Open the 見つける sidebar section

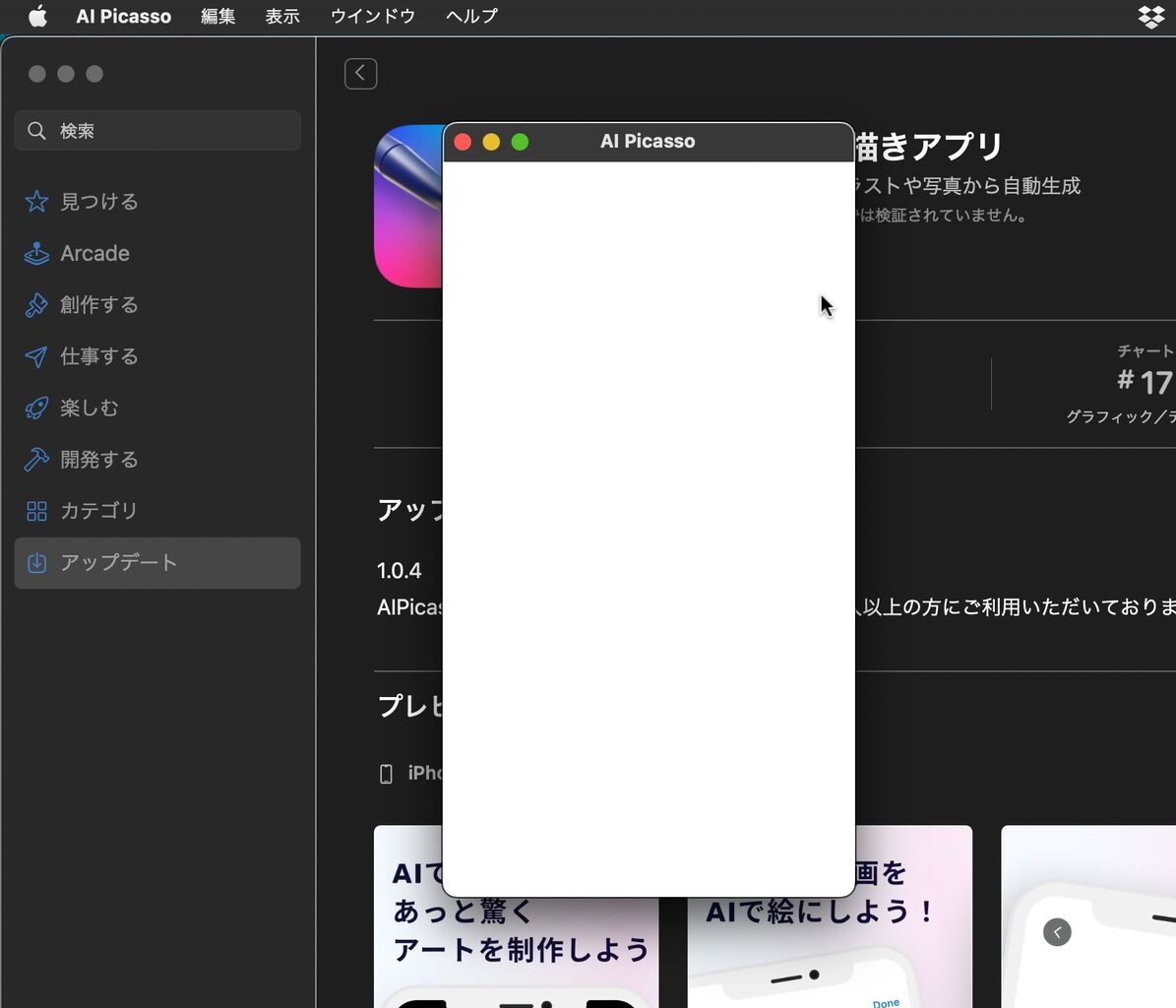point(157,201)
